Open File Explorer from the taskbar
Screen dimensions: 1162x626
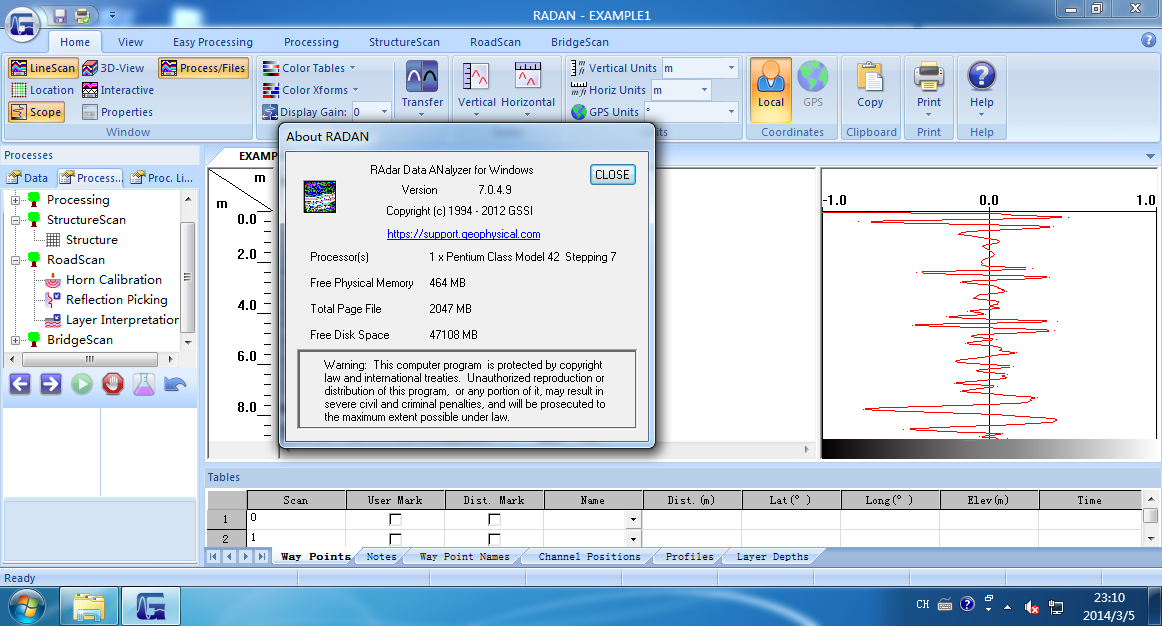[88, 607]
